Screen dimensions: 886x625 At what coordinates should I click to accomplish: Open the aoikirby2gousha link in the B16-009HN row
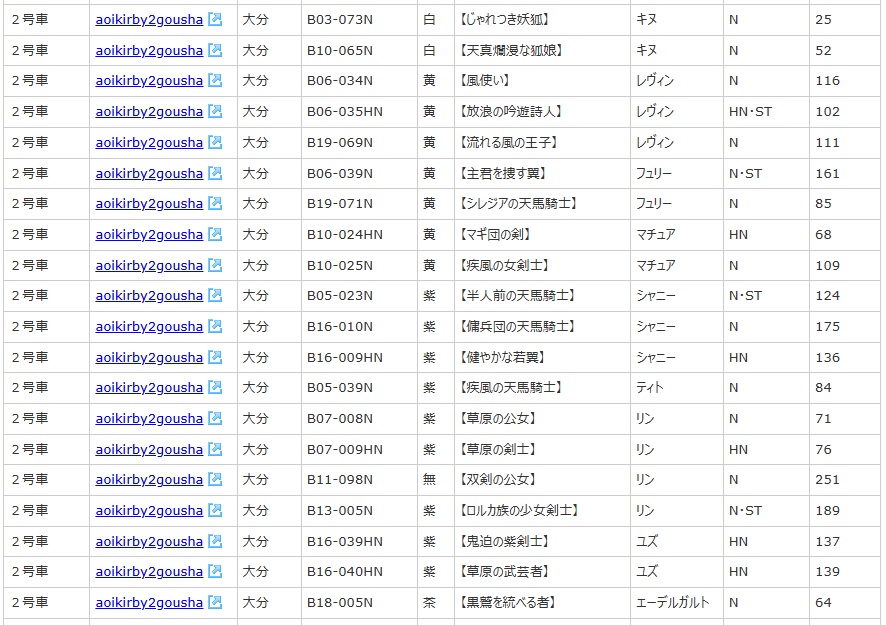pos(149,358)
